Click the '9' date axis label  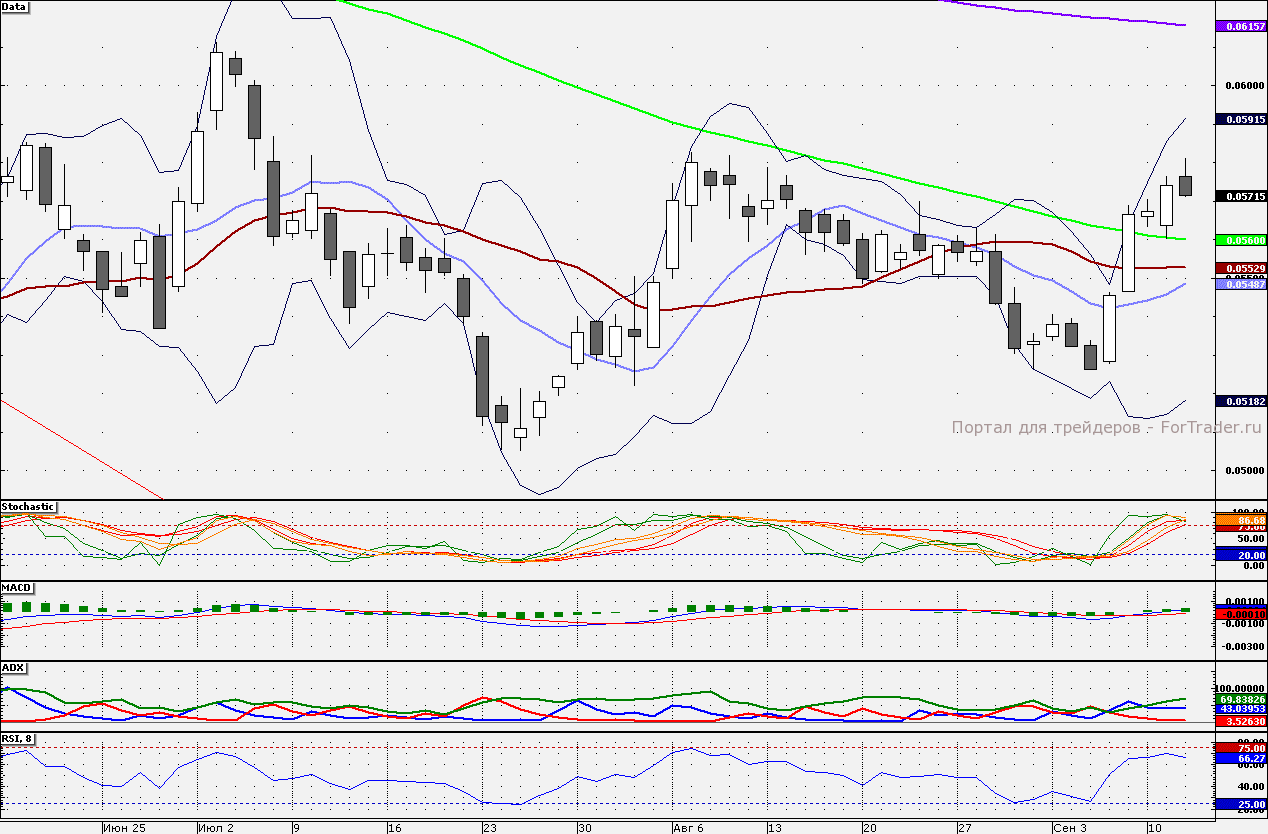point(296,828)
